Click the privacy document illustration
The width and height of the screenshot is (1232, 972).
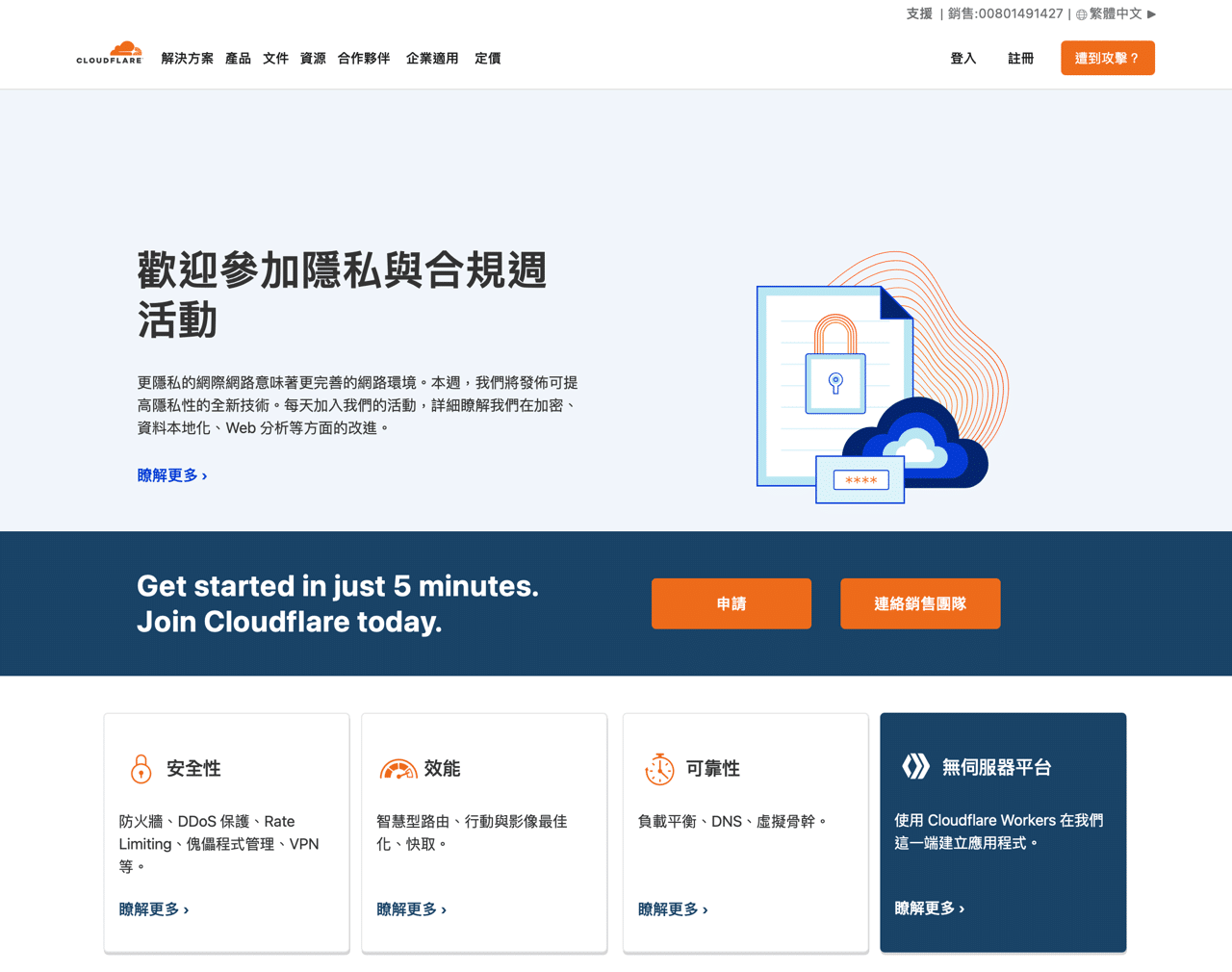point(883,377)
